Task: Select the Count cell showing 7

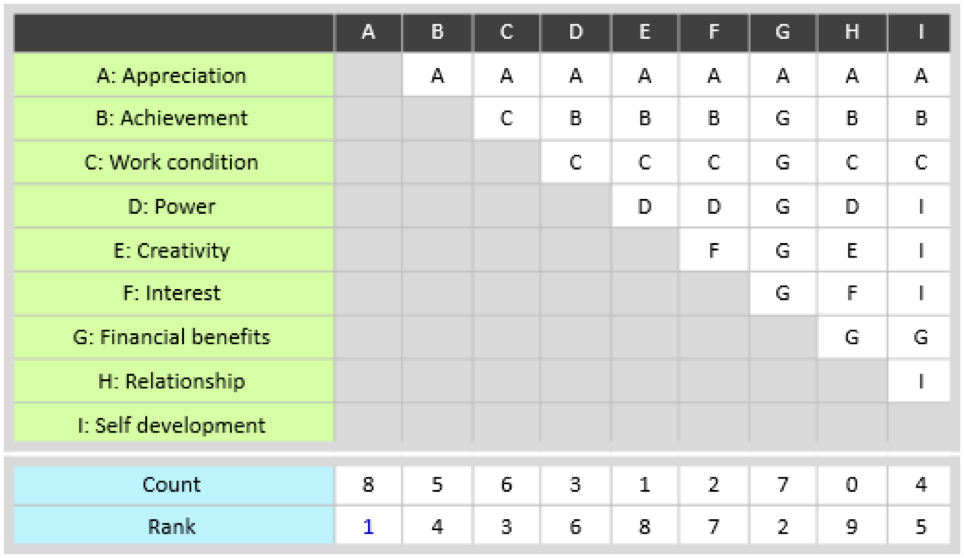Action: coord(782,485)
